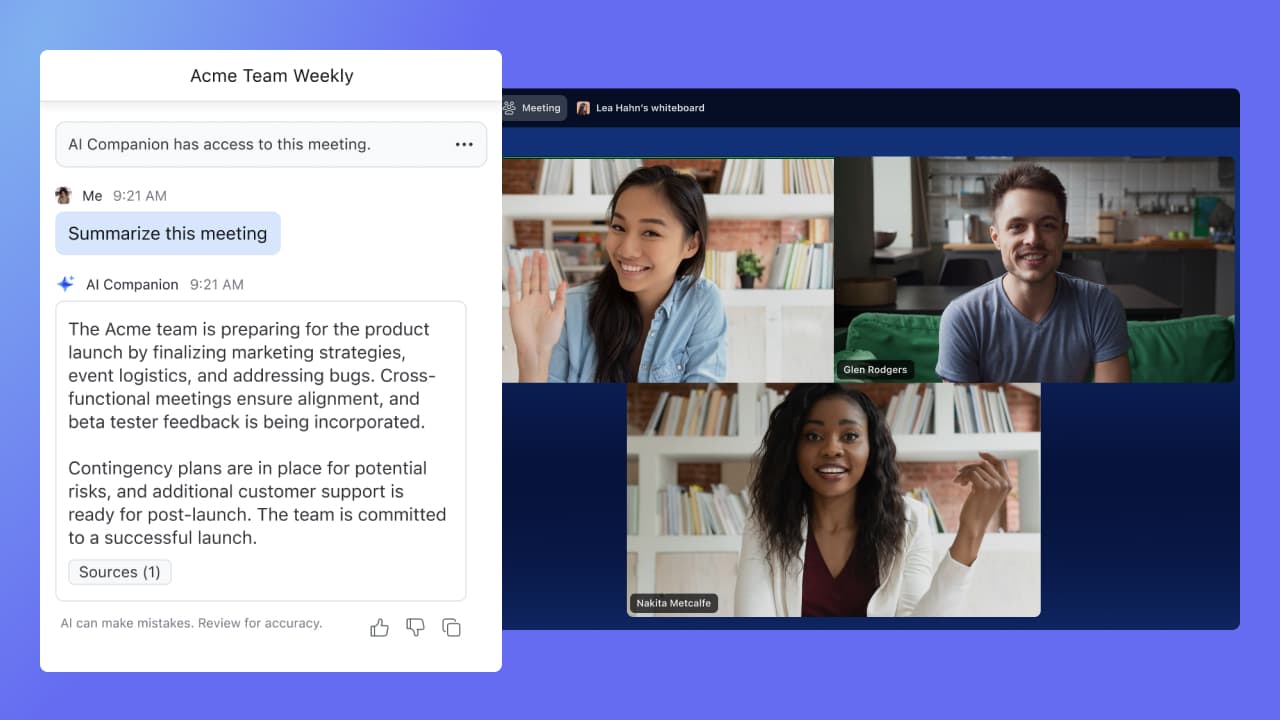Image resolution: width=1280 pixels, height=720 pixels.
Task: Select the waving woman's video tile
Action: pyautogui.click(x=667, y=270)
